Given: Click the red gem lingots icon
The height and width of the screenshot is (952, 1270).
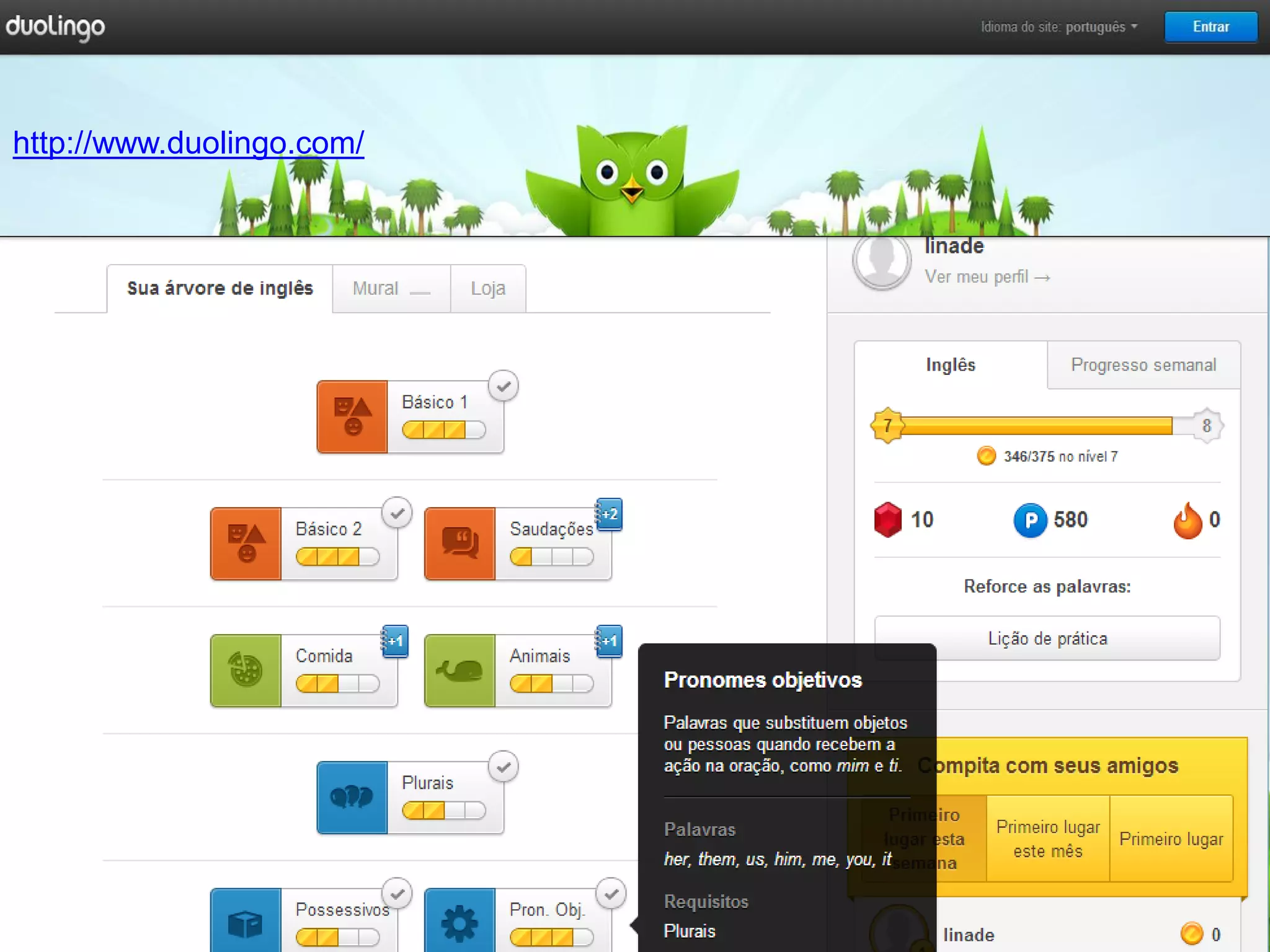Looking at the screenshot, I should coord(887,519).
